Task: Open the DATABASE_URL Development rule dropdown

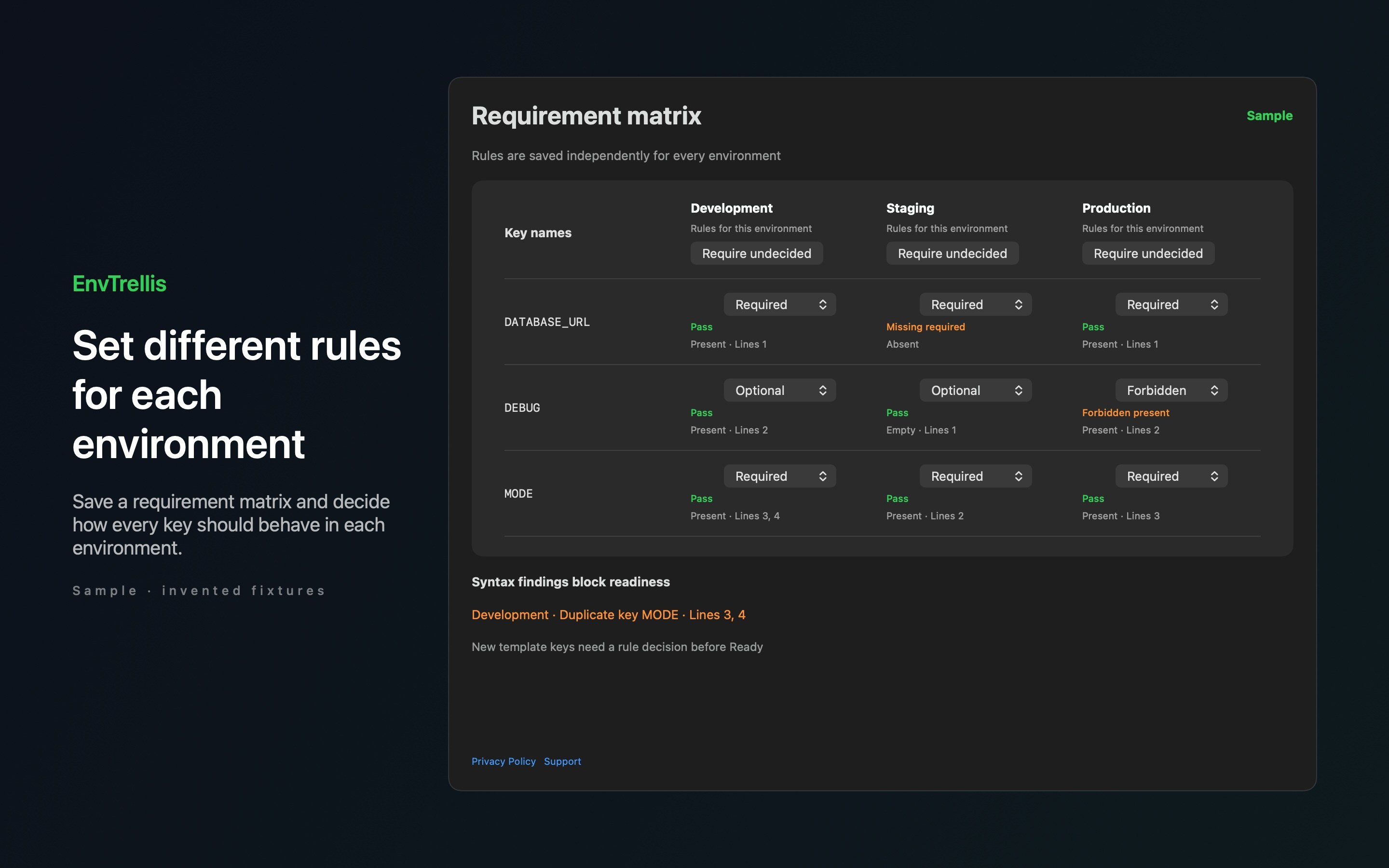Action: [779, 304]
